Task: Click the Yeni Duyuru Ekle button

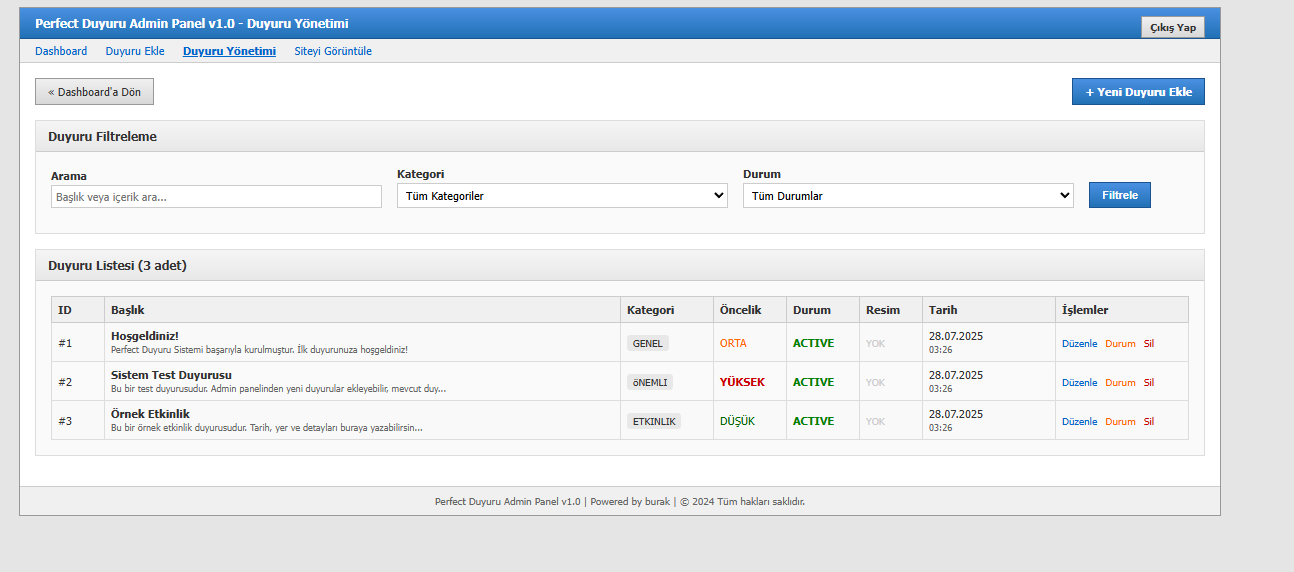Action: click(1138, 91)
